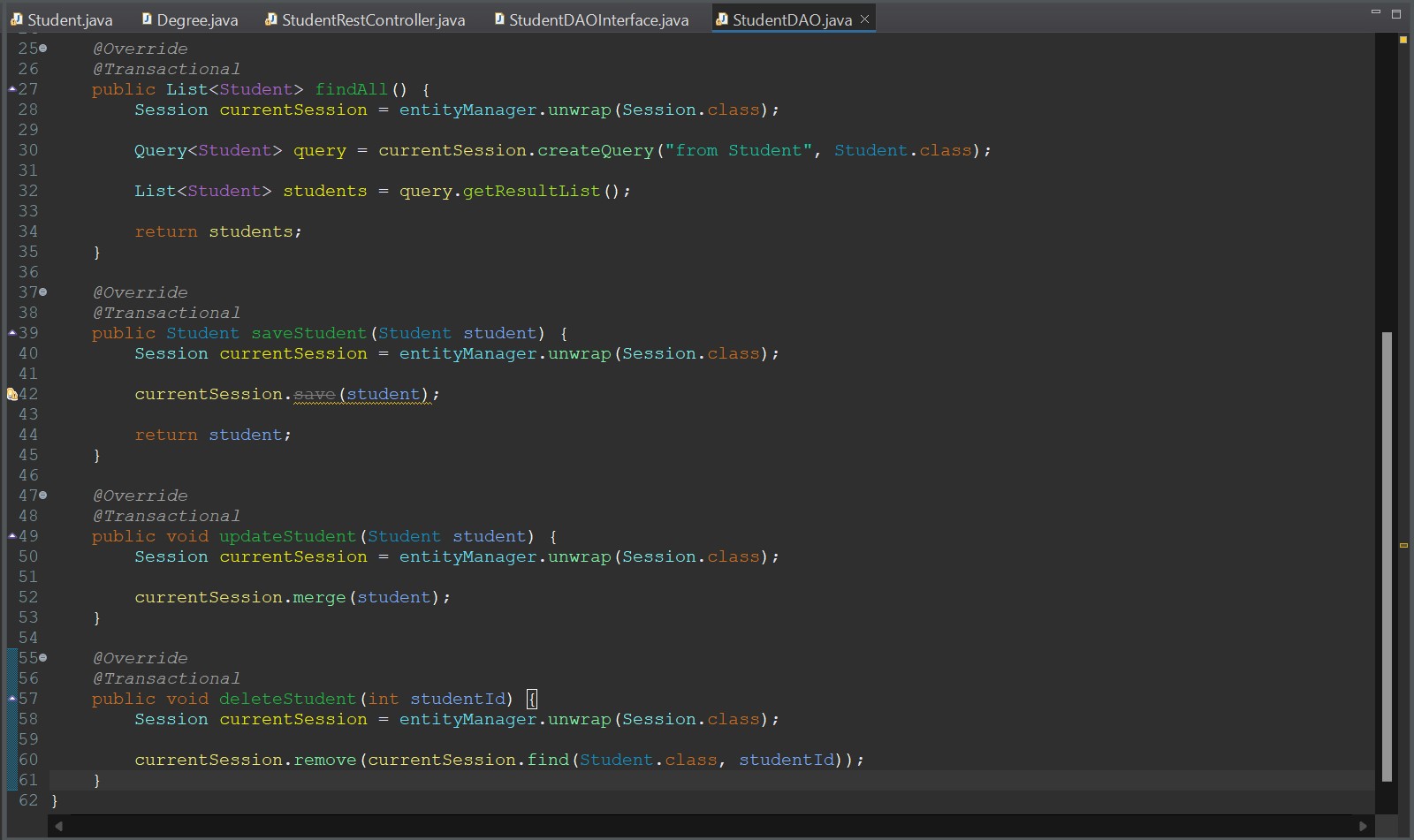The width and height of the screenshot is (1414, 840).
Task: Select the StudentRestController.java tab
Action: click(x=365, y=19)
